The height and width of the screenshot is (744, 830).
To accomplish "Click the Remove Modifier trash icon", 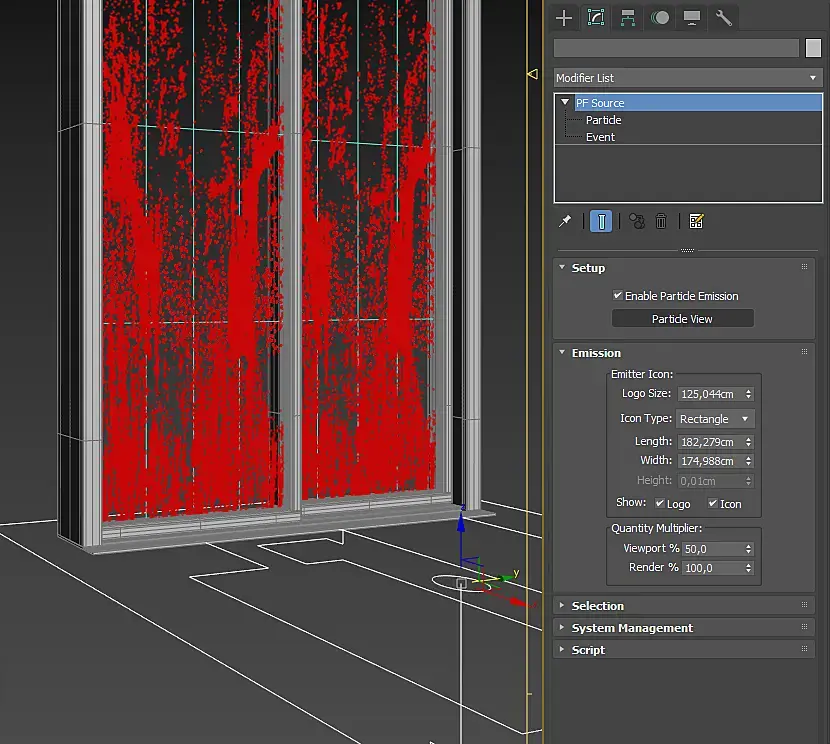I will click(661, 221).
